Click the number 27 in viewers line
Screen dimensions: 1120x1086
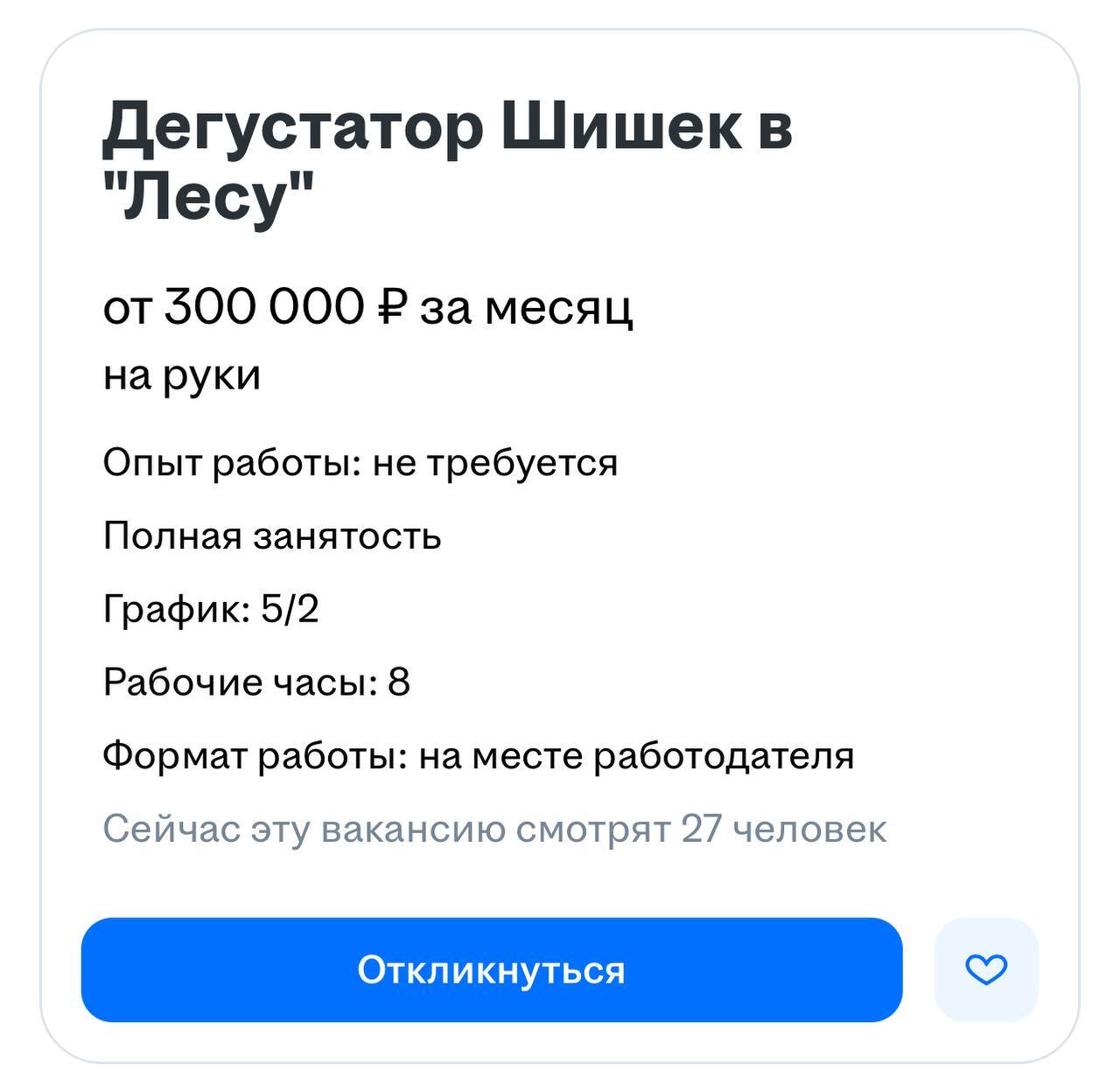[x=701, y=829]
